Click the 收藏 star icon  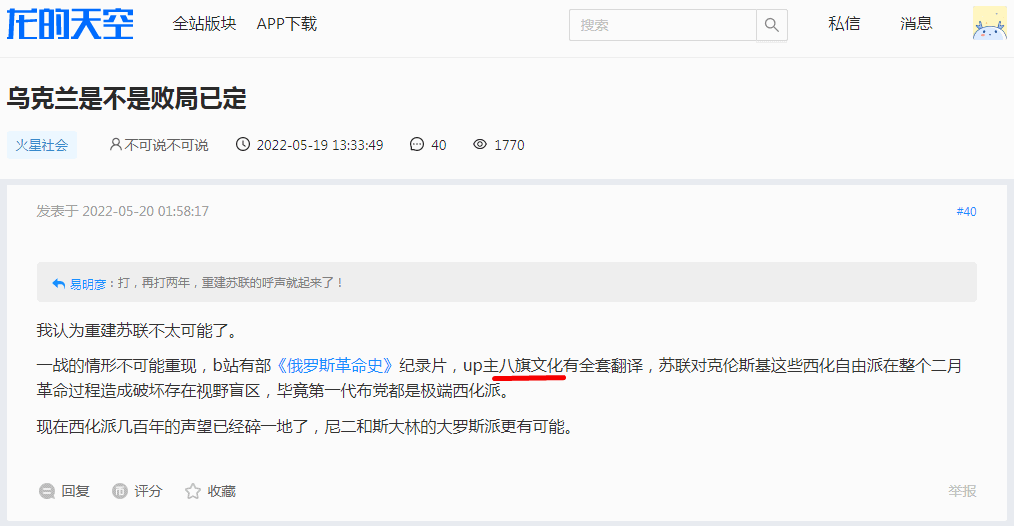pyautogui.click(x=193, y=491)
